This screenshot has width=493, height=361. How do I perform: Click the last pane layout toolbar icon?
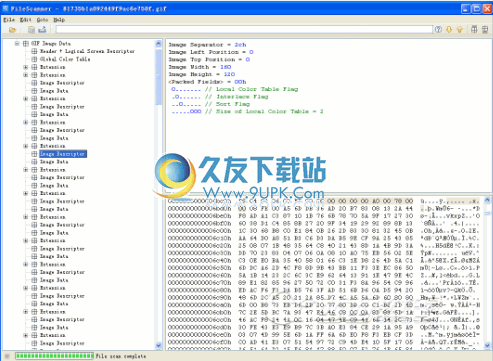click(x=485, y=30)
